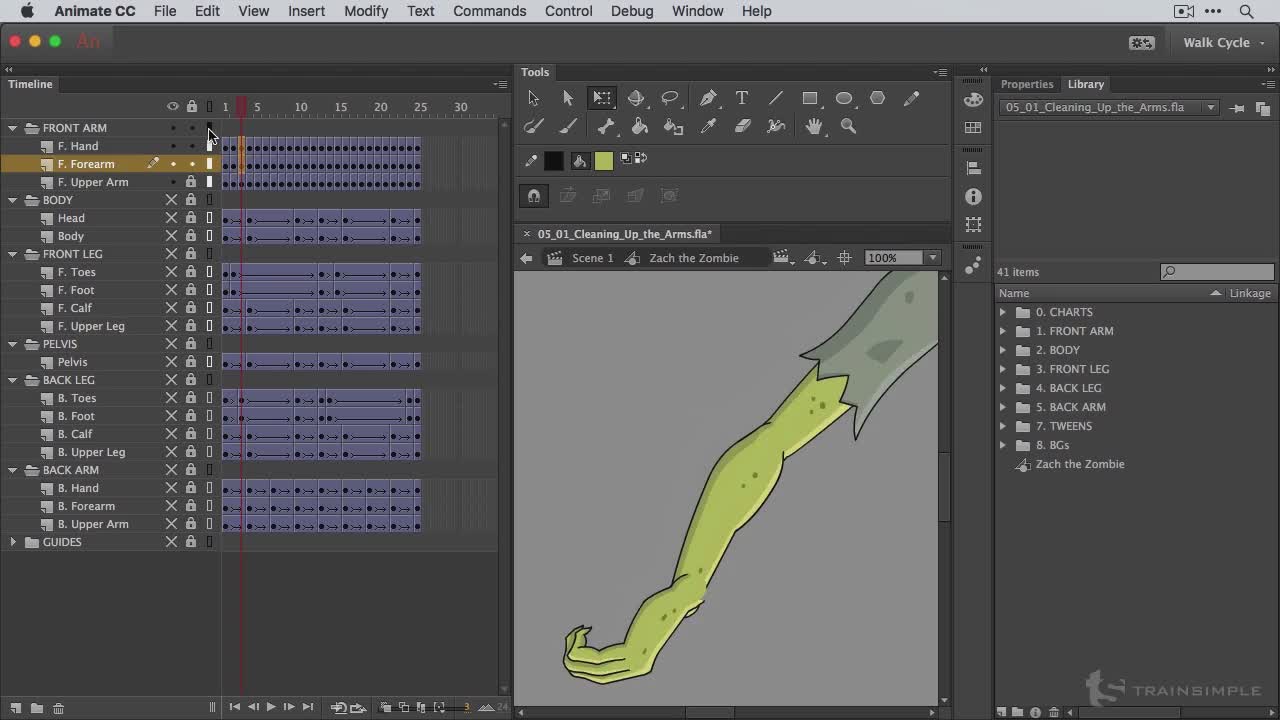Open the Info panel icon
Viewport: 1280px width, 720px height.
pyautogui.click(x=974, y=197)
